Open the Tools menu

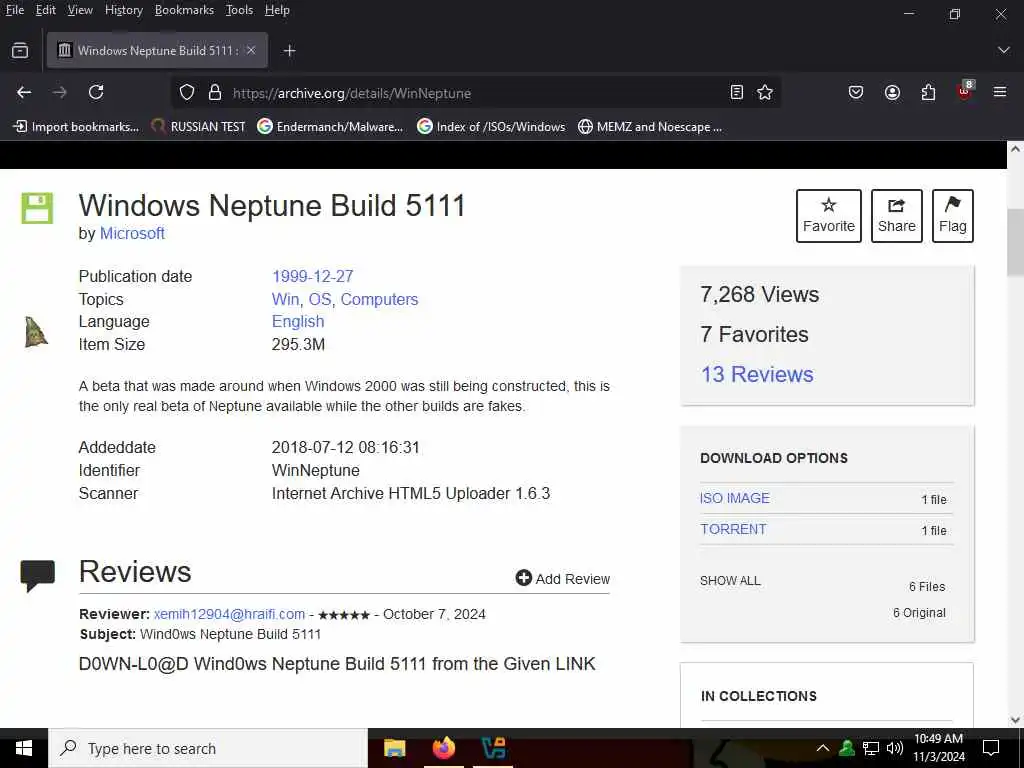tap(239, 10)
